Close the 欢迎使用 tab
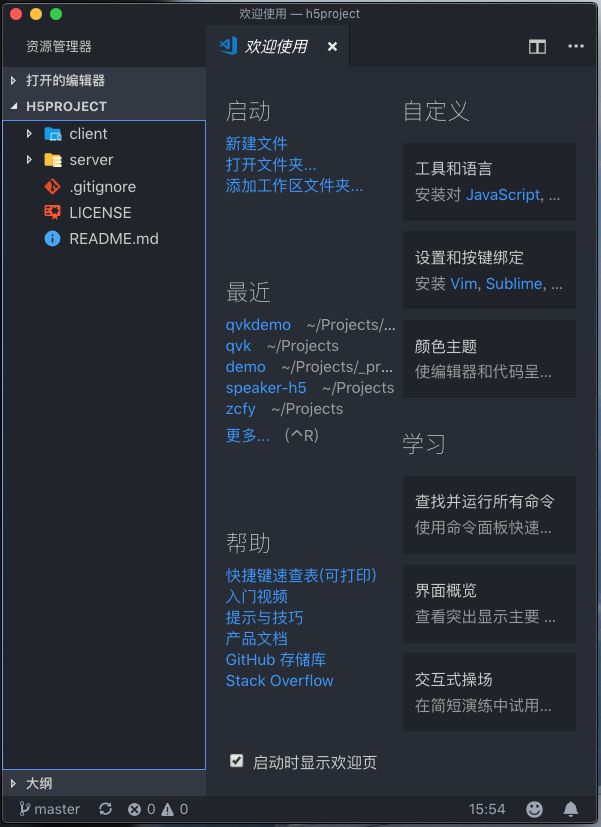 332,47
